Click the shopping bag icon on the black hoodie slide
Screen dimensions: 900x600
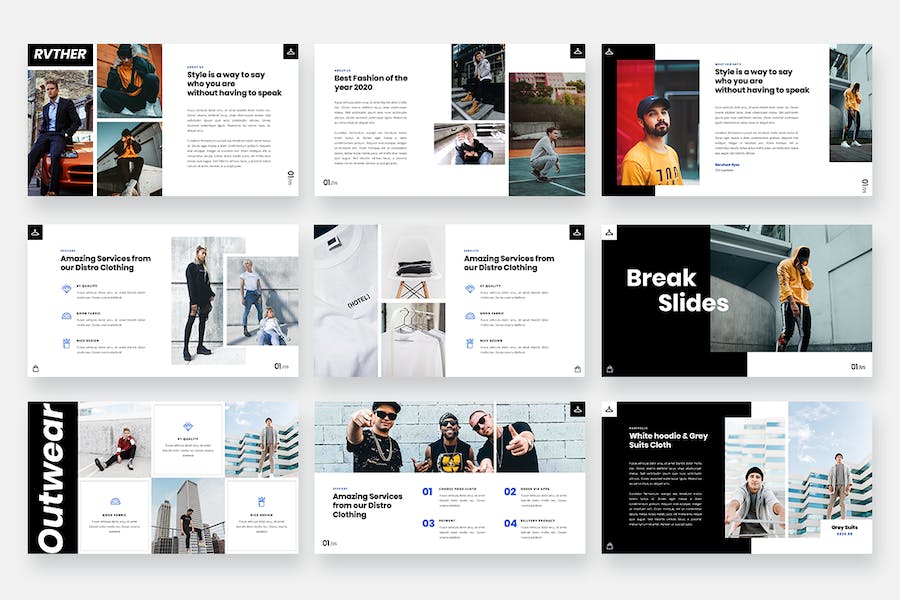[609, 548]
